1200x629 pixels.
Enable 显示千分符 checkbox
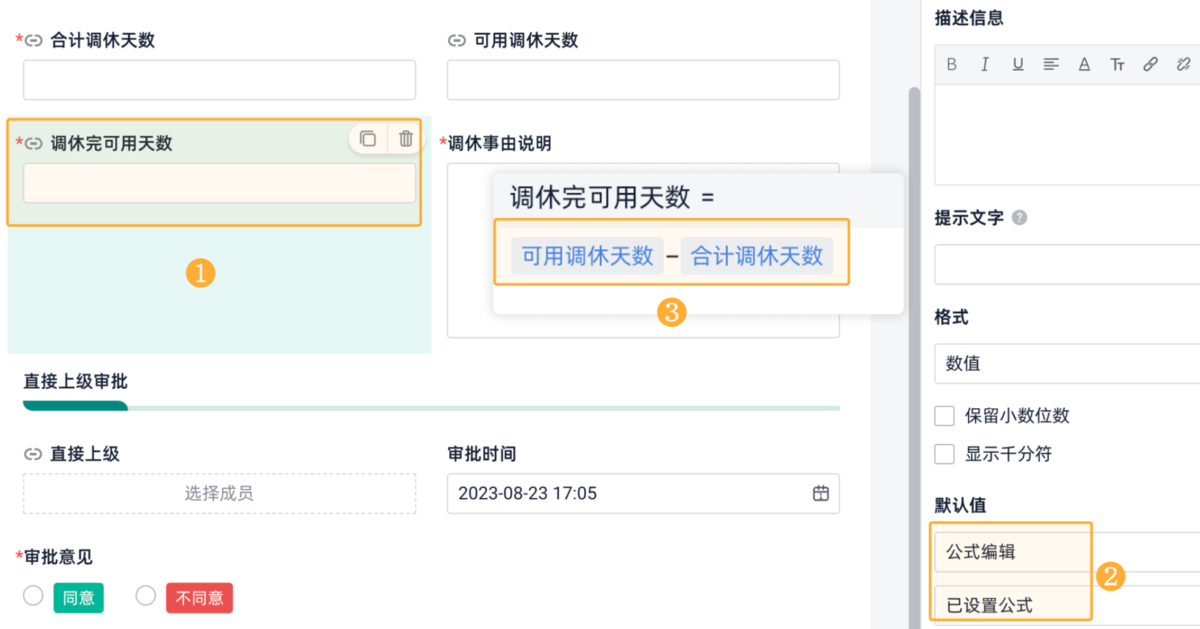[x=944, y=454]
